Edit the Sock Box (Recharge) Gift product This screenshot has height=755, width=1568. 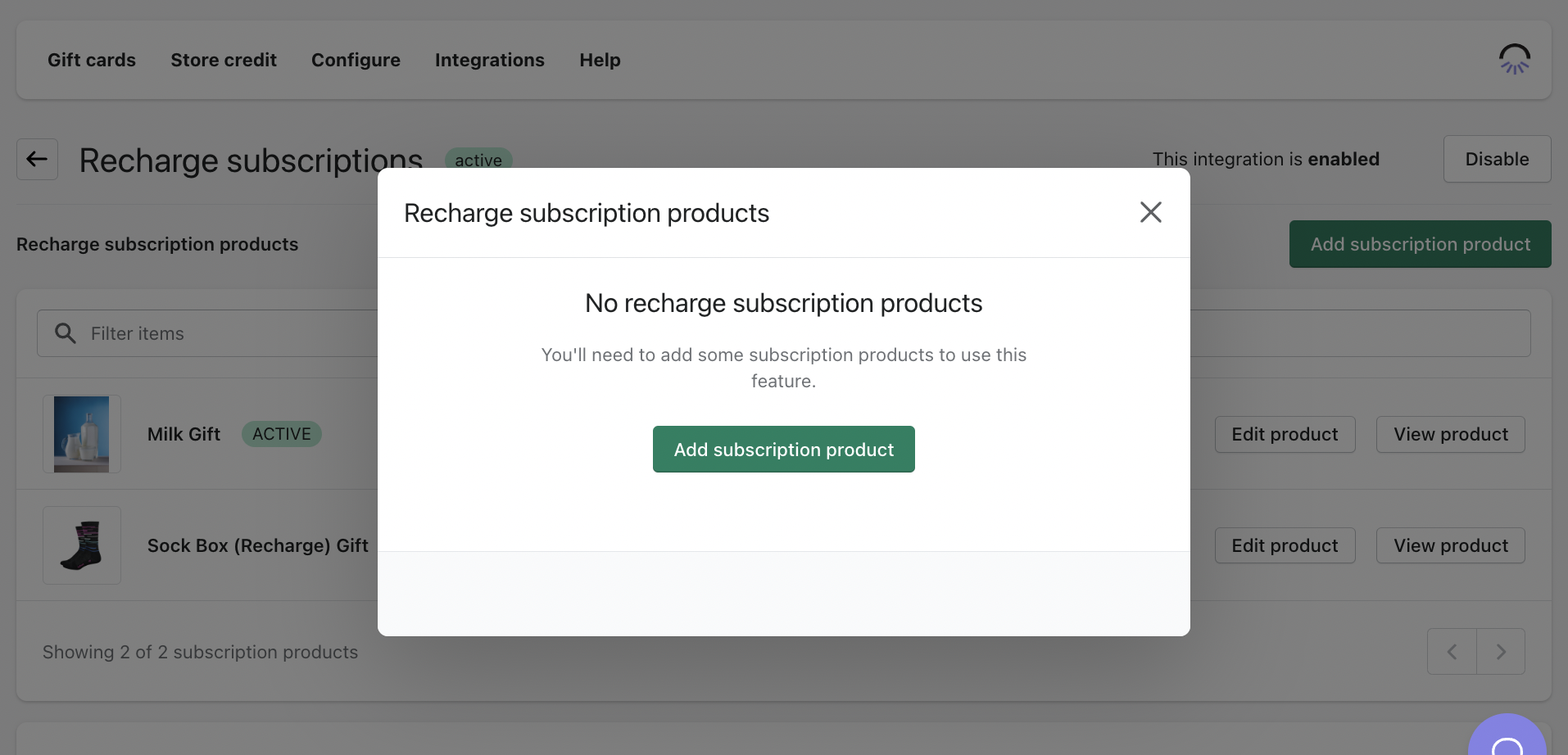coord(1285,545)
